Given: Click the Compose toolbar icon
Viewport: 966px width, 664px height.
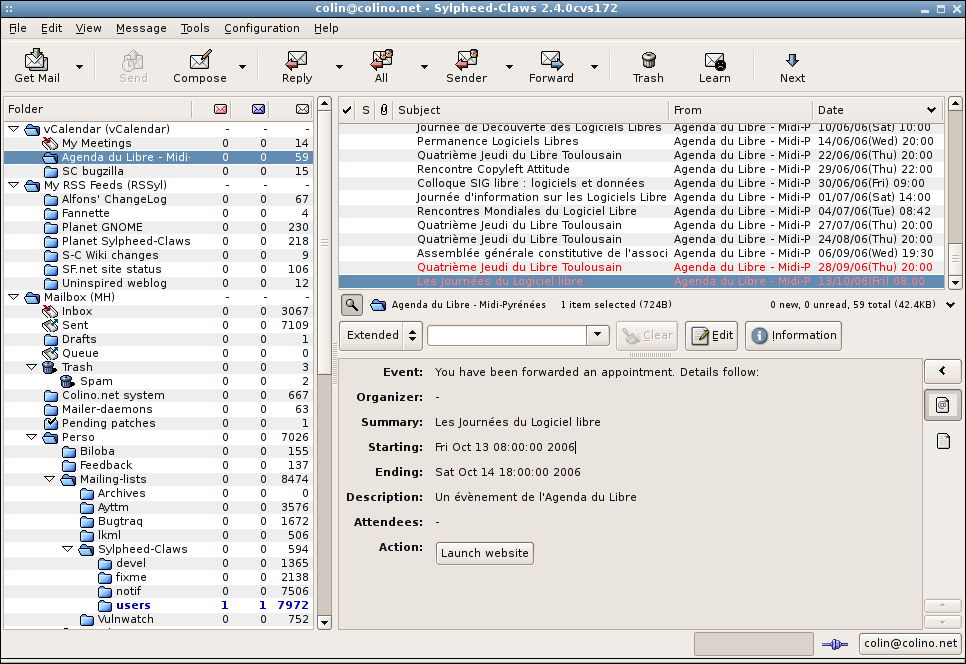Looking at the screenshot, I should click(200, 60).
